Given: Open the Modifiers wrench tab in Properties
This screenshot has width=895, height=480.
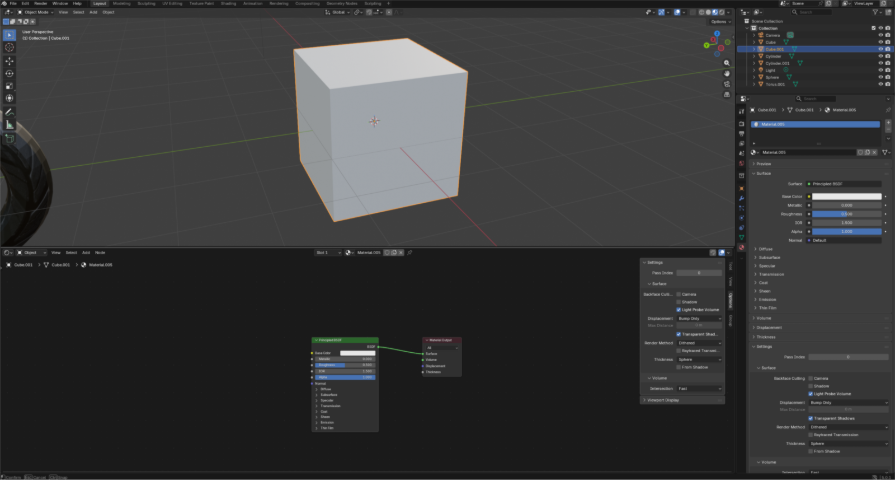Looking at the screenshot, I should [742, 197].
